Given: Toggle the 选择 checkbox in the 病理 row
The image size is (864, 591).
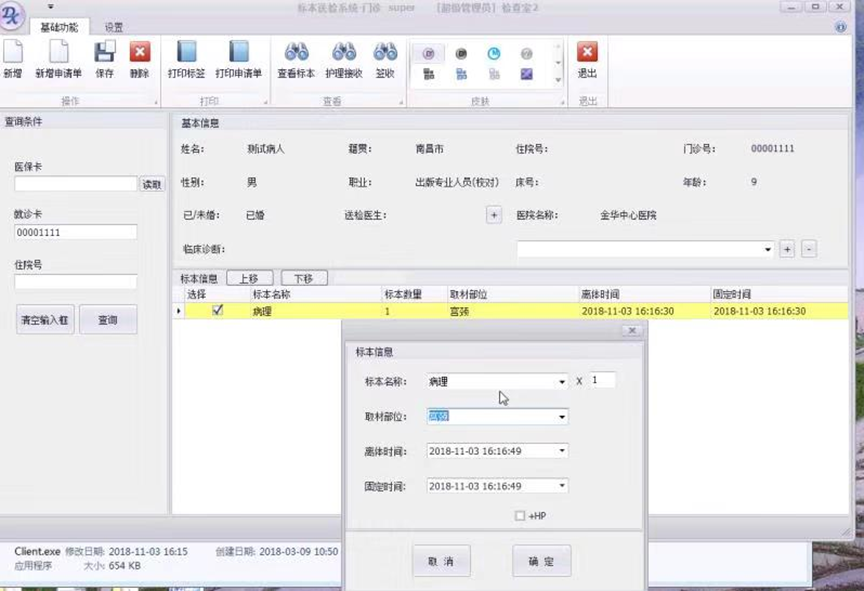Looking at the screenshot, I should tap(218, 310).
